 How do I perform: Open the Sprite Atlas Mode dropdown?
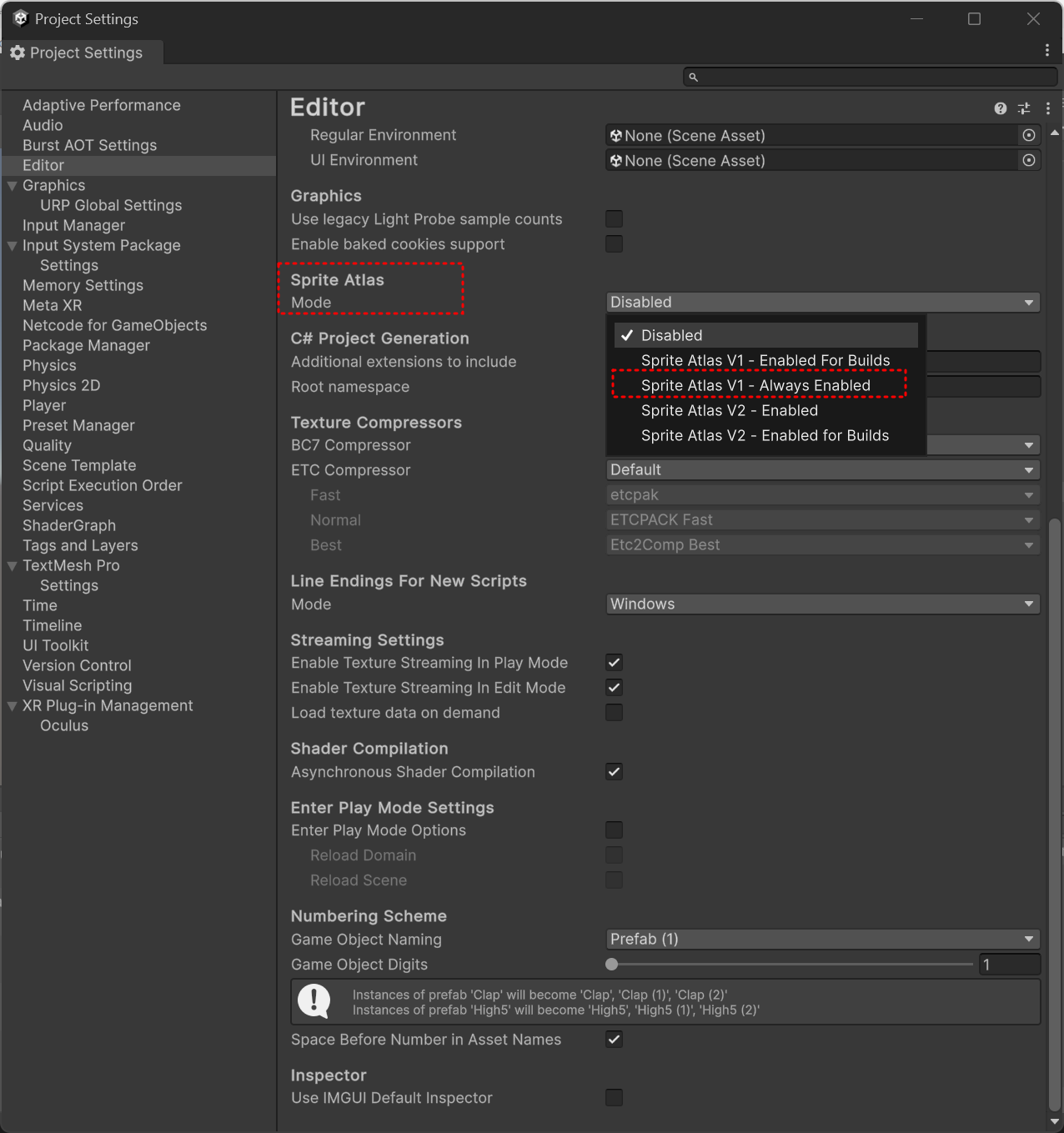pyautogui.click(x=823, y=302)
